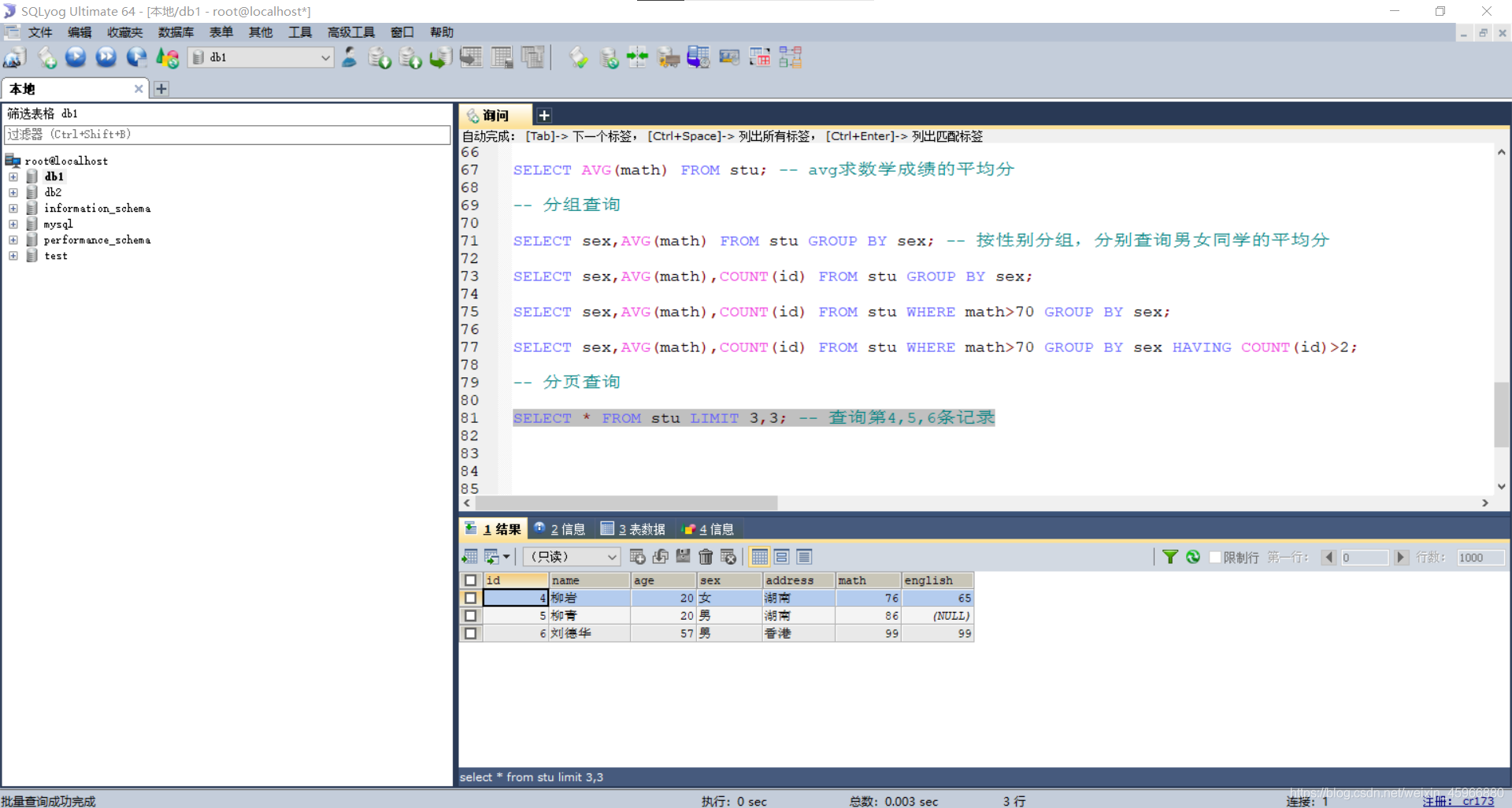
Task: Select the 1 结果 tab
Action: (x=493, y=529)
